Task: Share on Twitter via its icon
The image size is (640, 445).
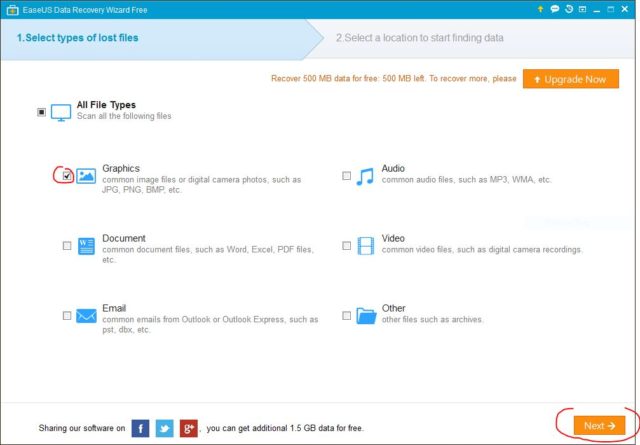Action: 163,427
